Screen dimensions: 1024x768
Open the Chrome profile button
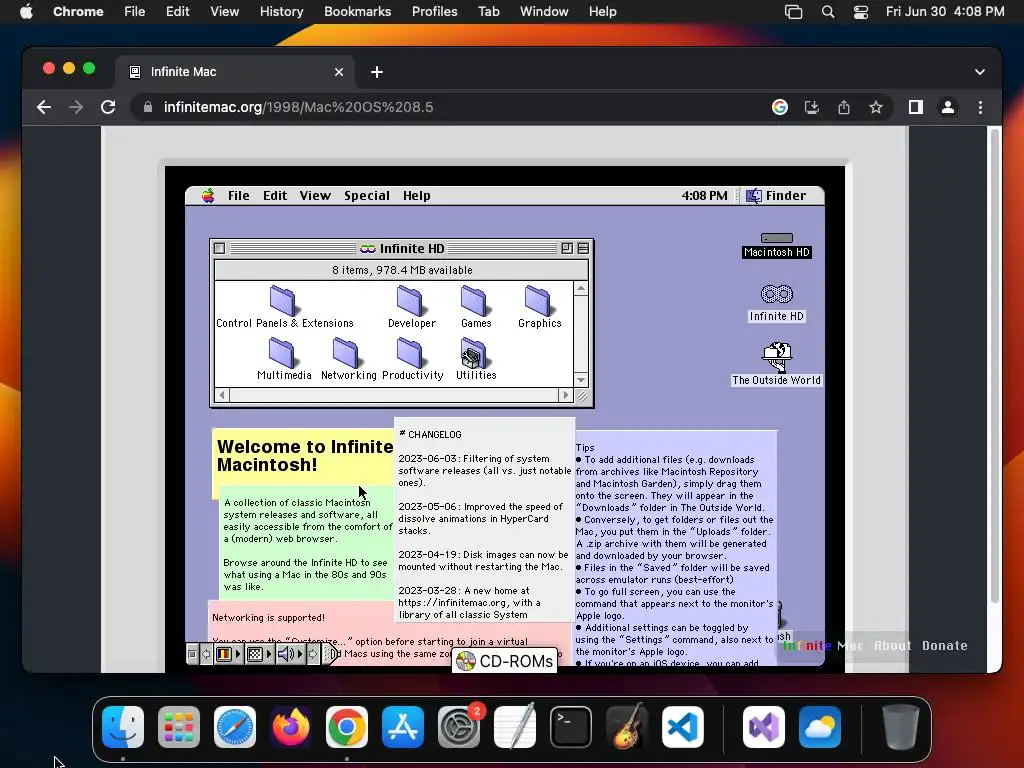point(948,107)
